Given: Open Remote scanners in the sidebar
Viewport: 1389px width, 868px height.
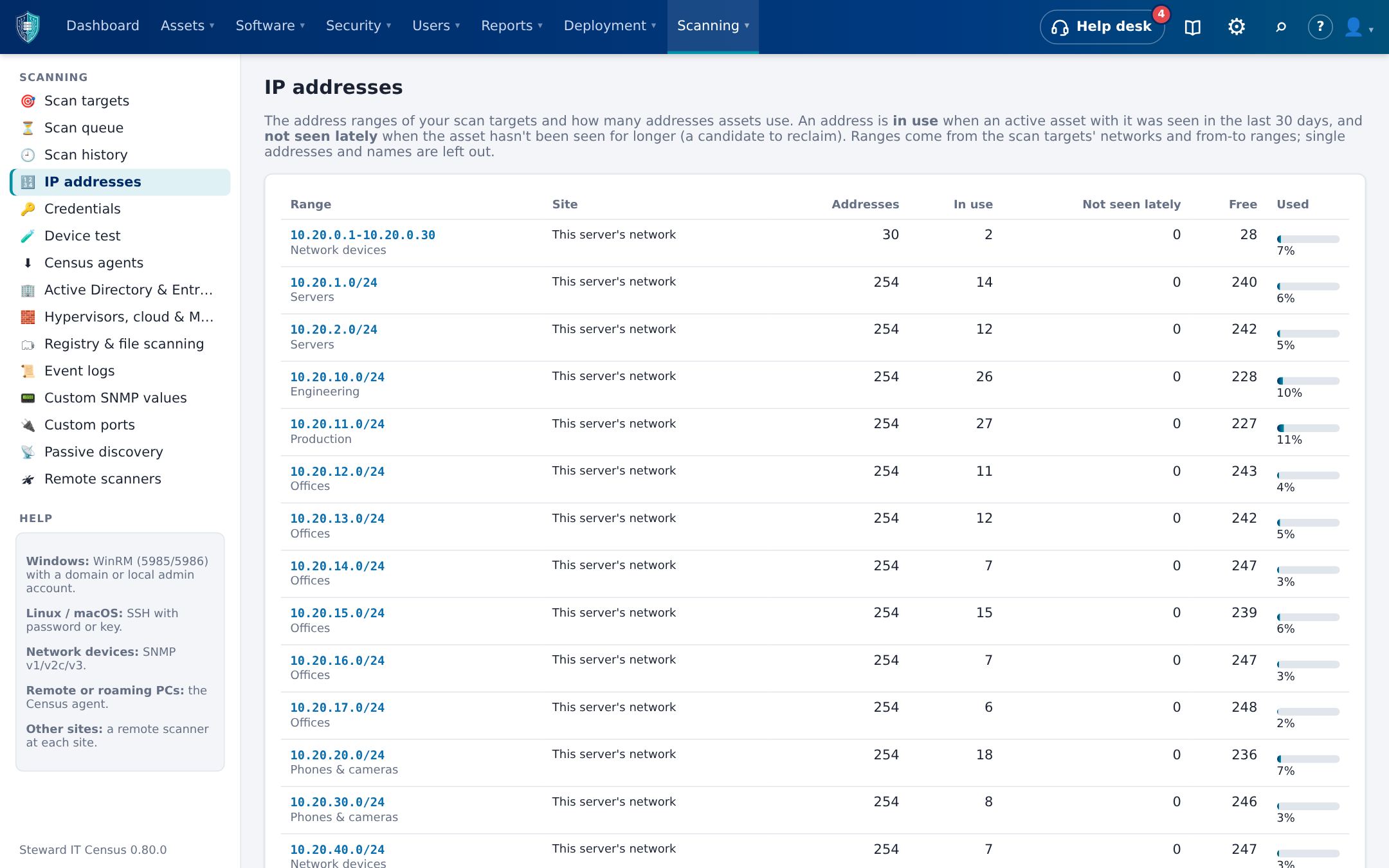Looking at the screenshot, I should click(x=120, y=479).
